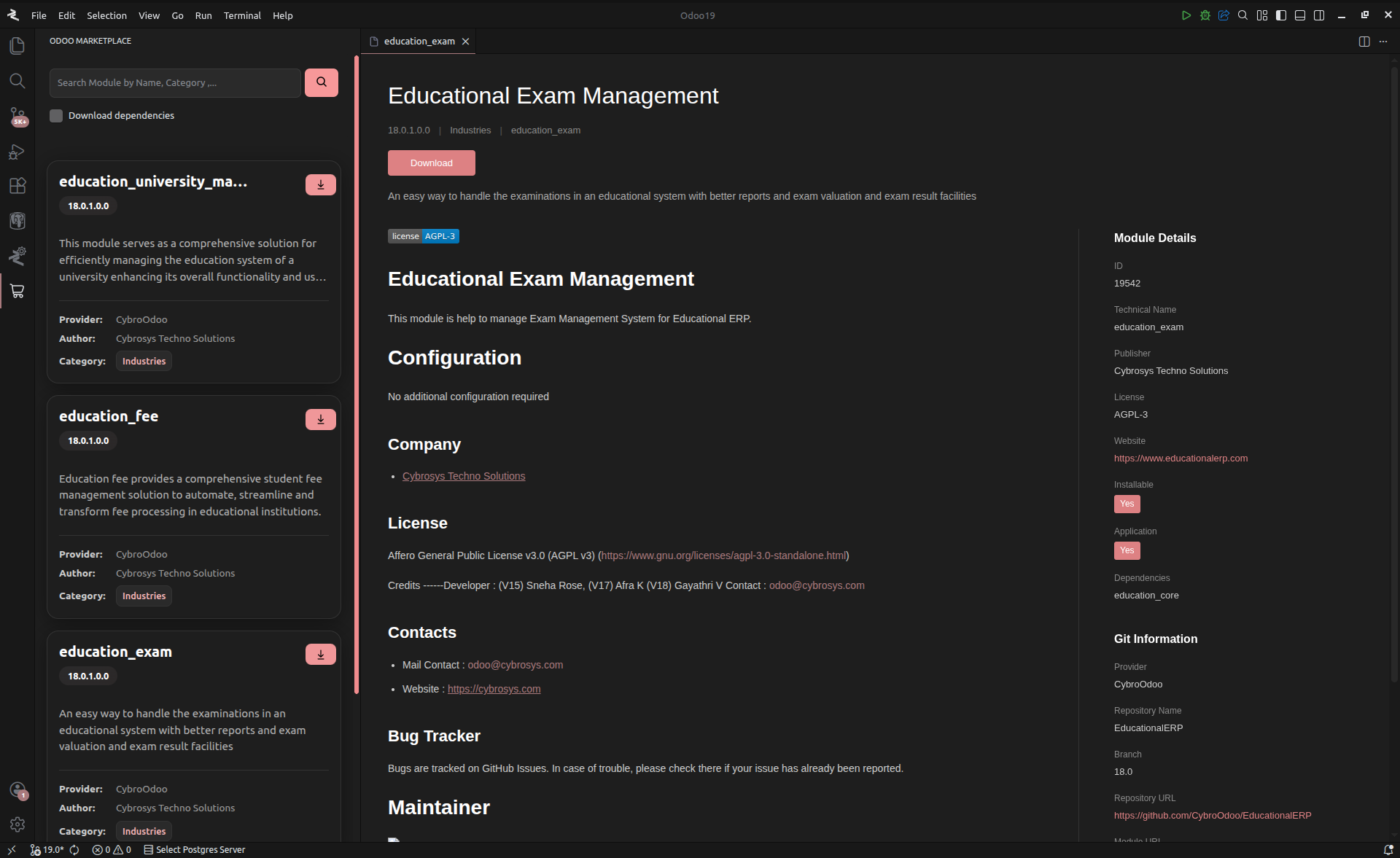
Task: Click the green debug bug icon
Action: tap(1205, 15)
